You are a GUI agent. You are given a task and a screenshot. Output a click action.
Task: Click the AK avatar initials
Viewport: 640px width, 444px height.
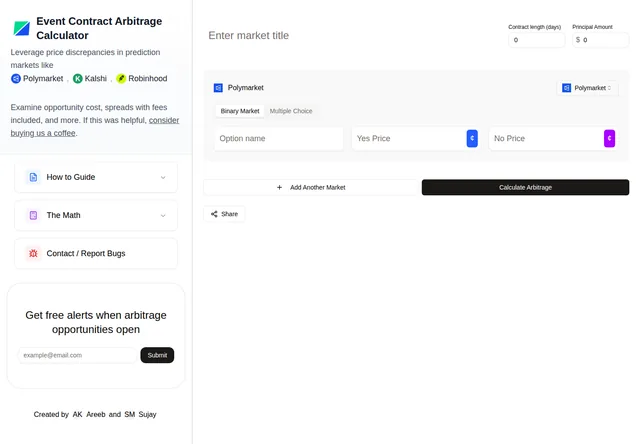click(x=78, y=414)
